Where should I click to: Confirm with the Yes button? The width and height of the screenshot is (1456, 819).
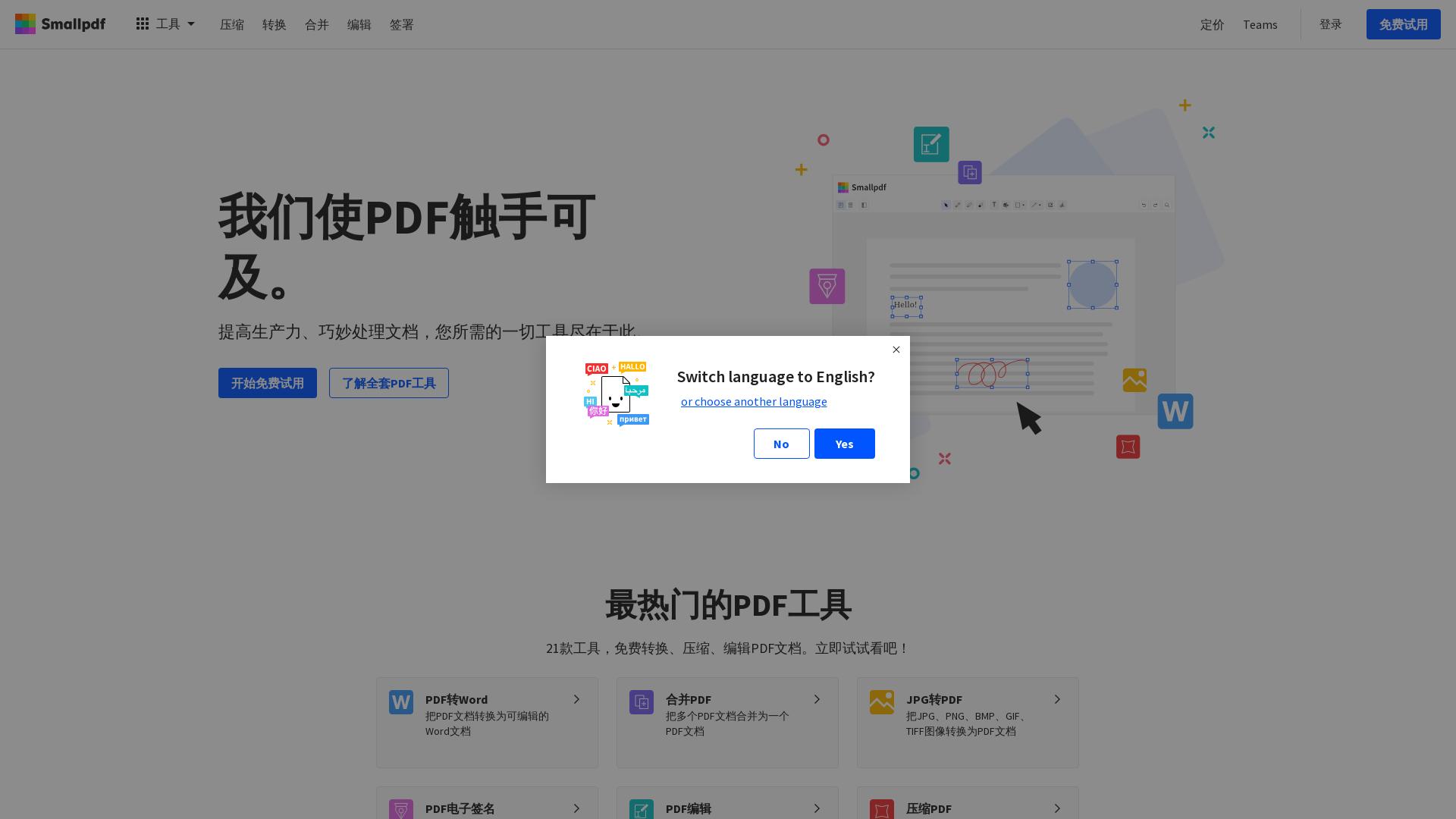845,444
